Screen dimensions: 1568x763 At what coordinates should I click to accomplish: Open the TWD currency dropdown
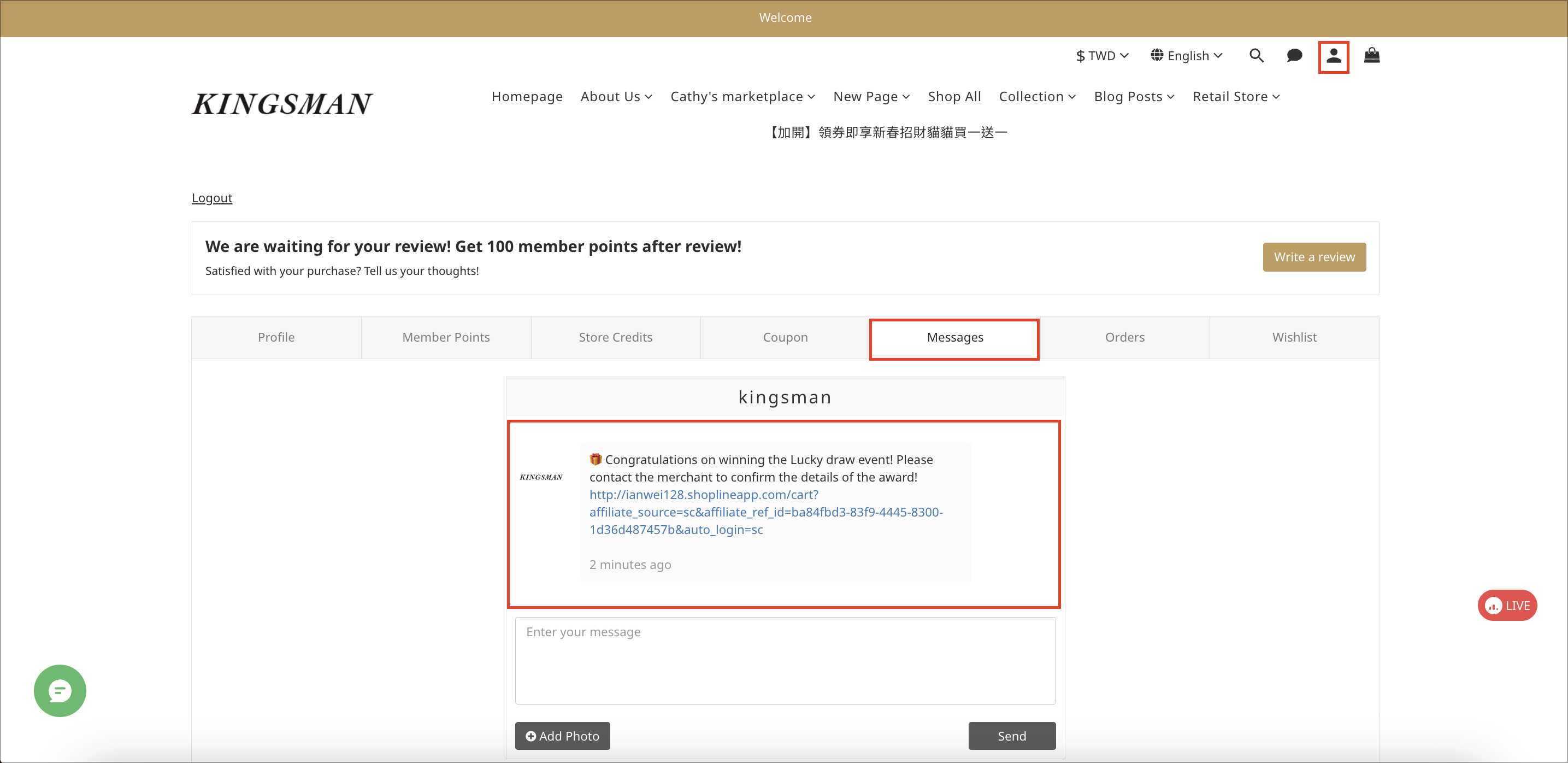pyautogui.click(x=1103, y=56)
